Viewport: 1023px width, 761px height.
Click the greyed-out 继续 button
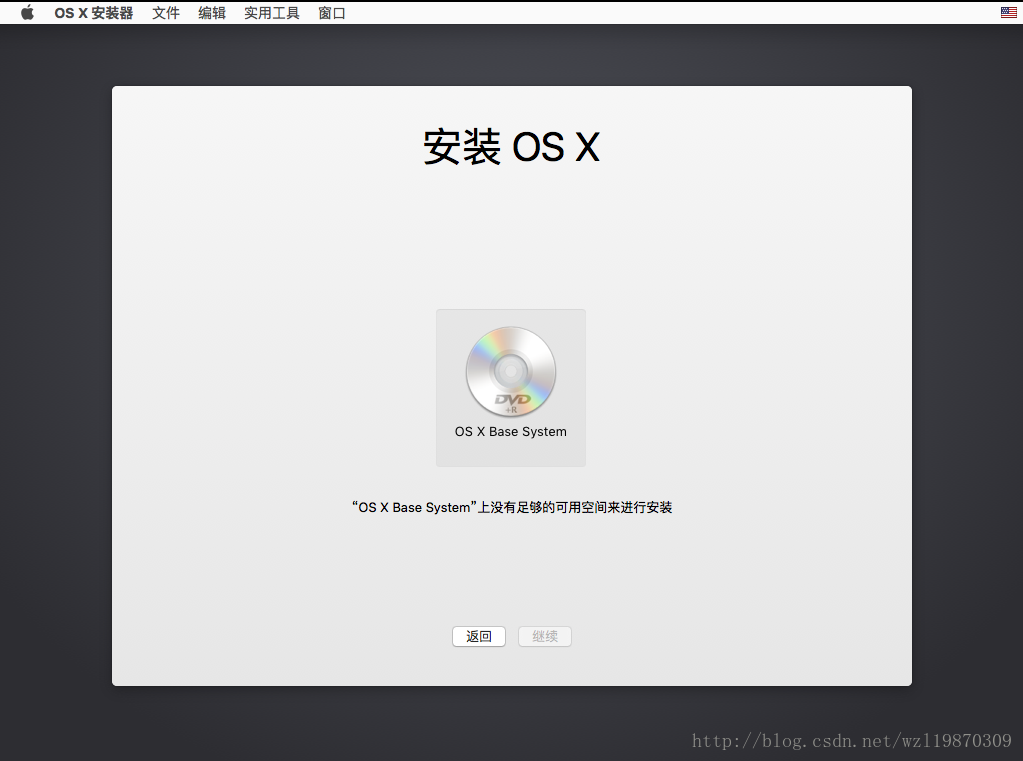point(545,636)
